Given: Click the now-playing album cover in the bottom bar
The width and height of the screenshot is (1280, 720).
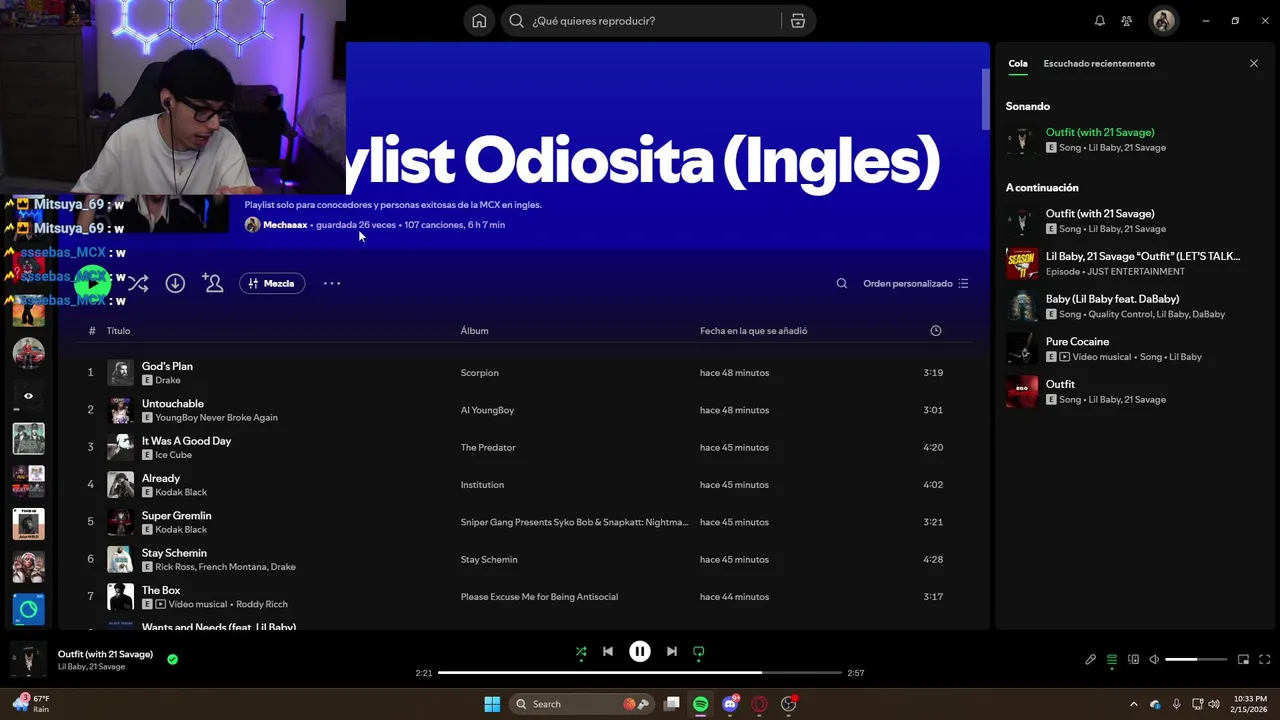Looking at the screenshot, I should click(28, 660).
